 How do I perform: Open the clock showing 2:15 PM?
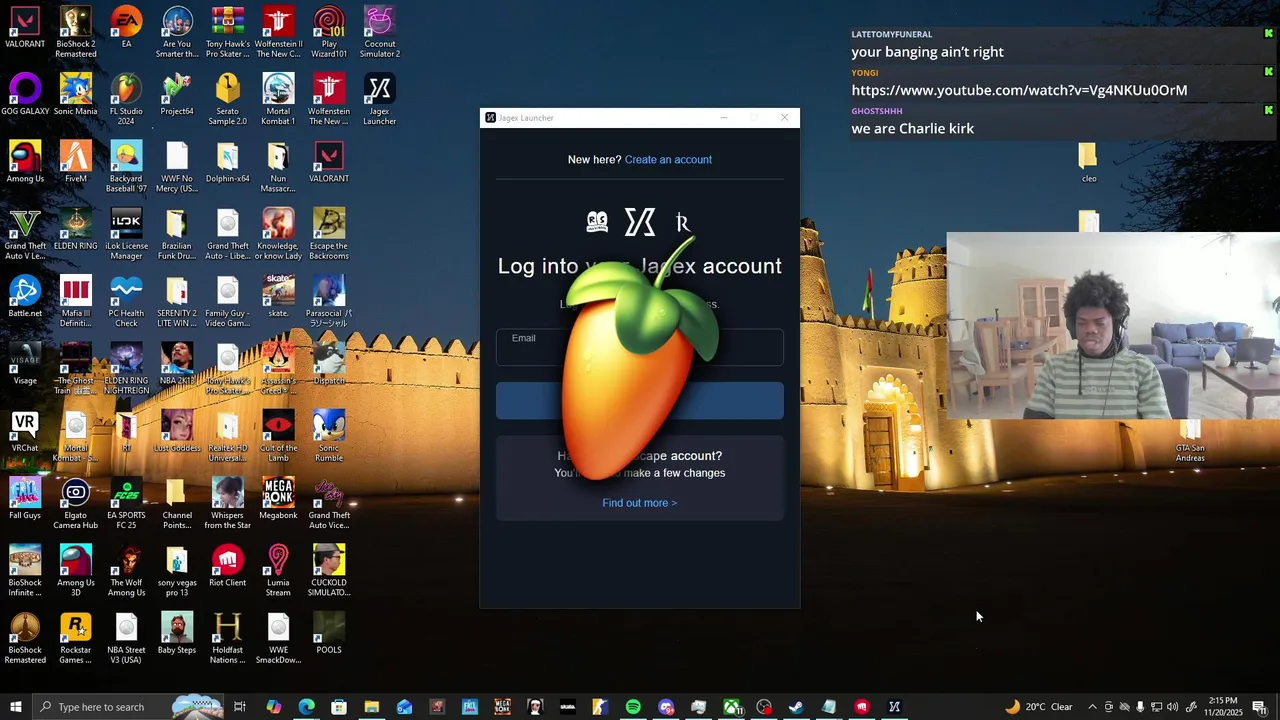pos(1222,707)
